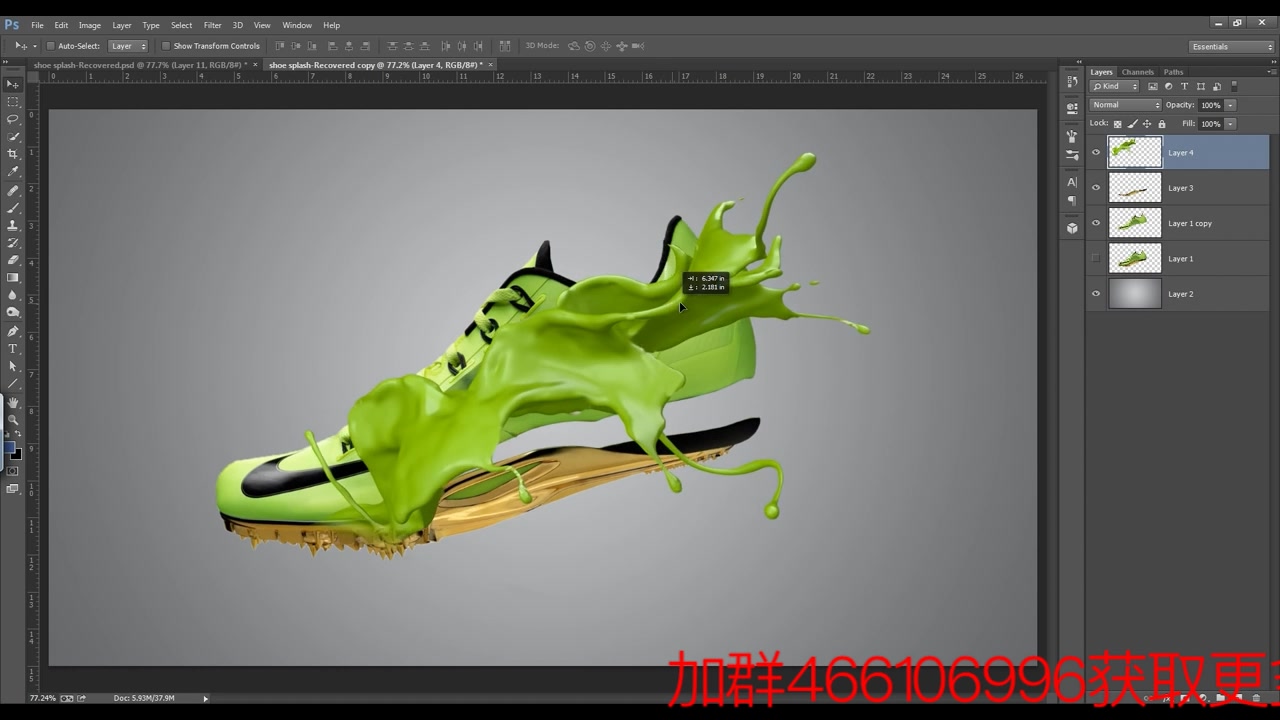The height and width of the screenshot is (720, 1280).
Task: Open the 3D panel icon
Action: 1072,228
